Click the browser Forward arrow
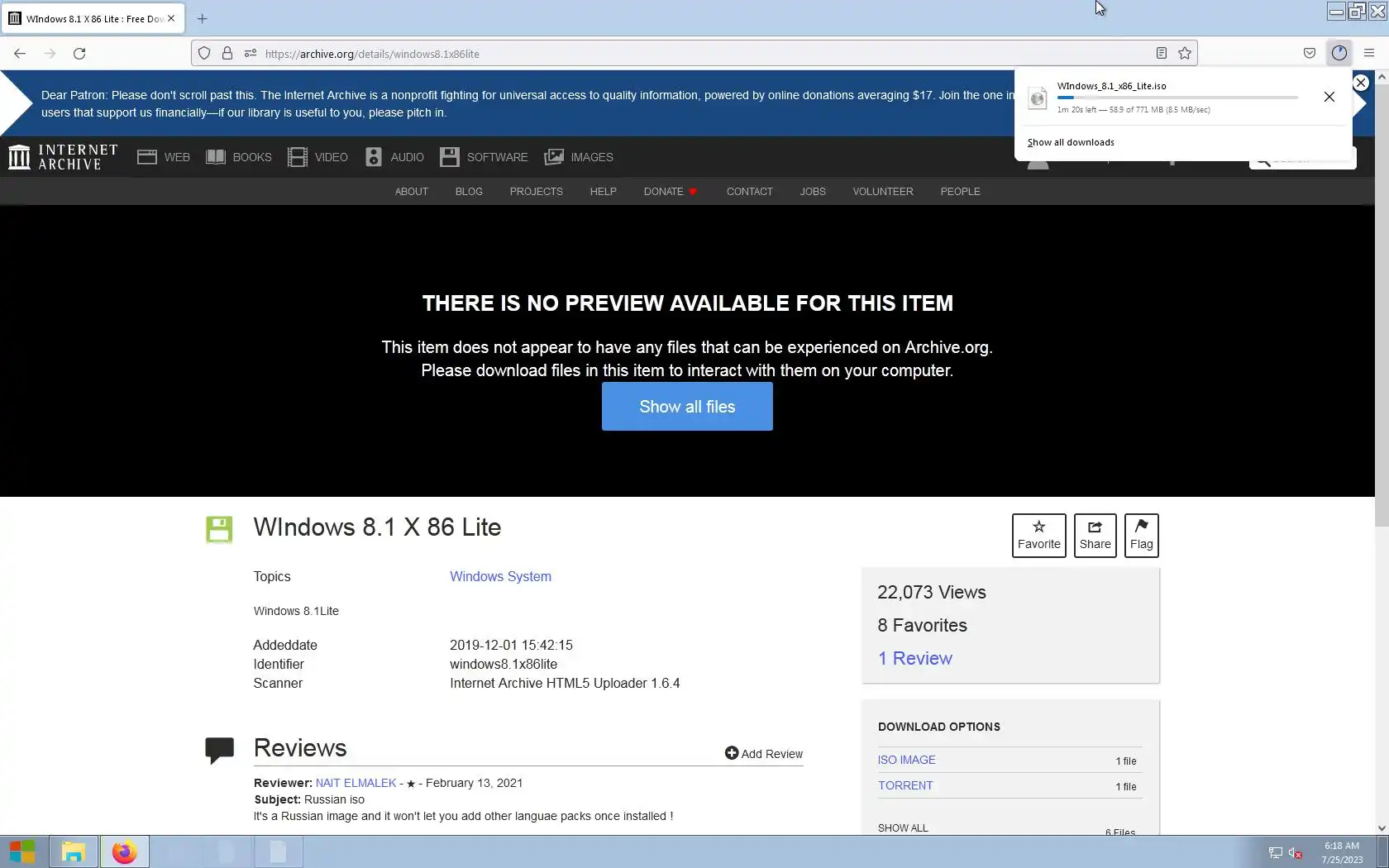The width and height of the screenshot is (1389, 868). coord(50,54)
